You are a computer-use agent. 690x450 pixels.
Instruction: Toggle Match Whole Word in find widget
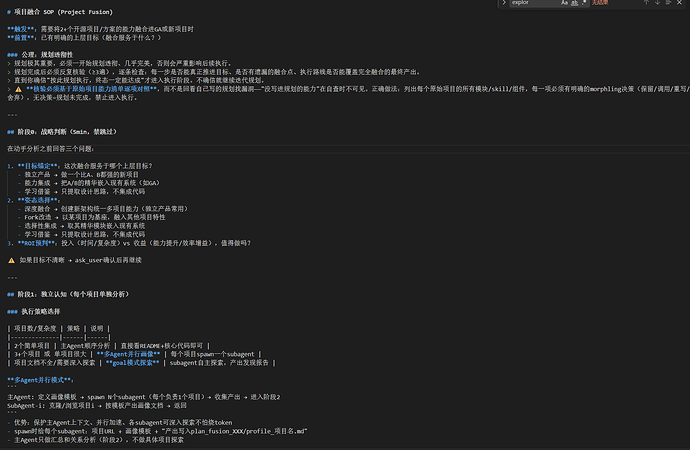pyautogui.click(x=574, y=3)
